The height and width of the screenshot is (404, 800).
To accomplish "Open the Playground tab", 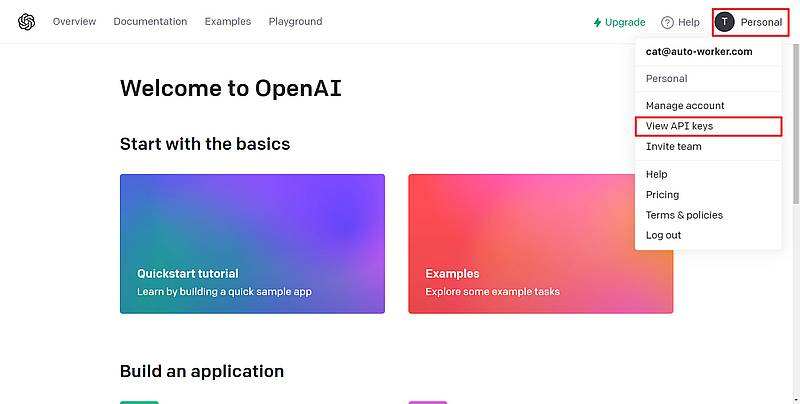I will click(295, 22).
